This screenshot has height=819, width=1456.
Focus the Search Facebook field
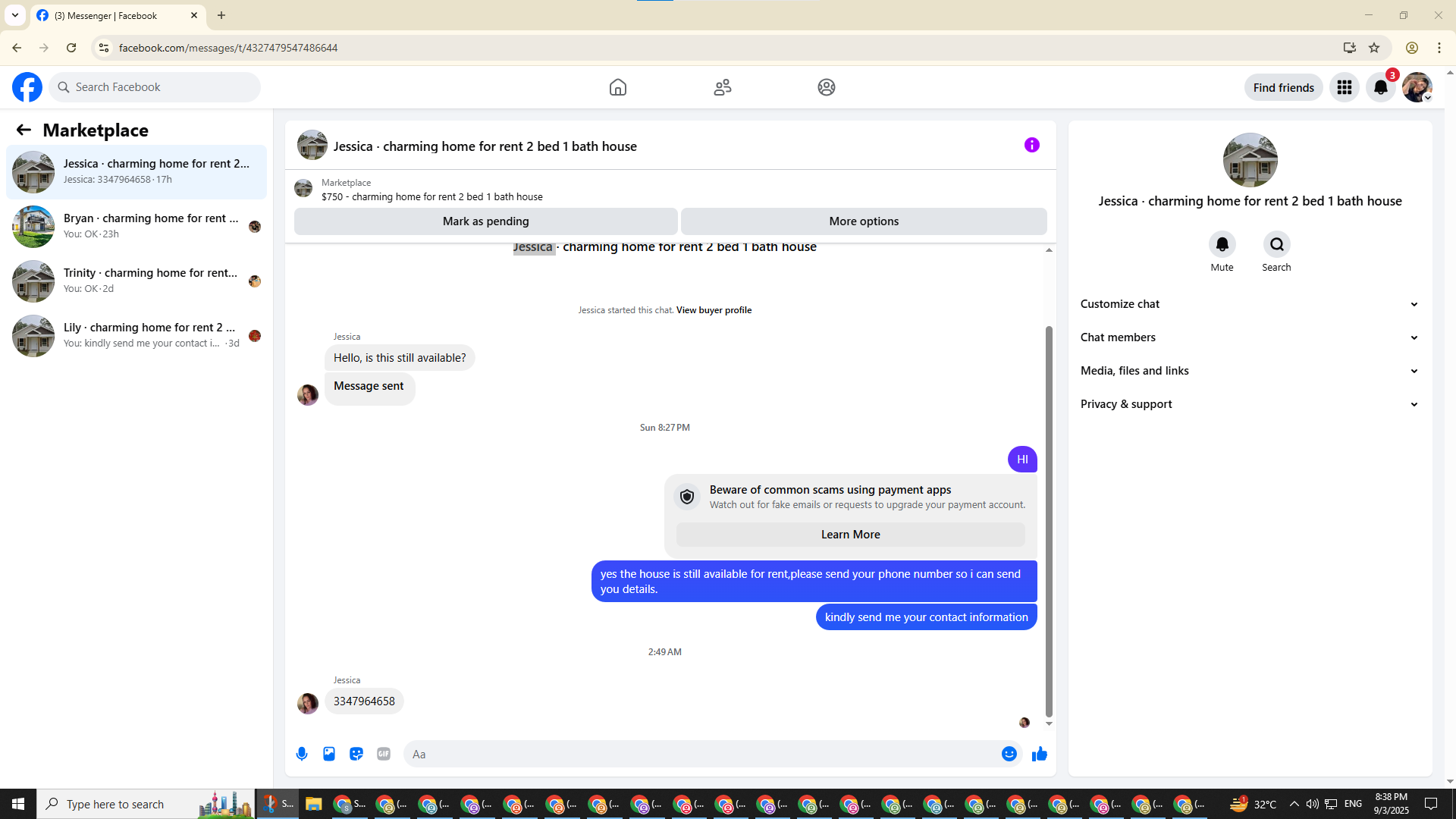pos(155,87)
